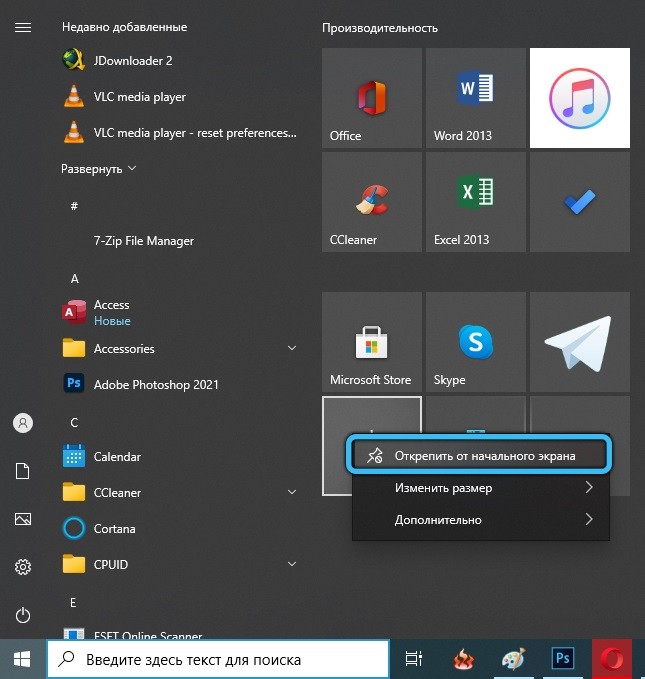Click the C letter header

(74, 423)
